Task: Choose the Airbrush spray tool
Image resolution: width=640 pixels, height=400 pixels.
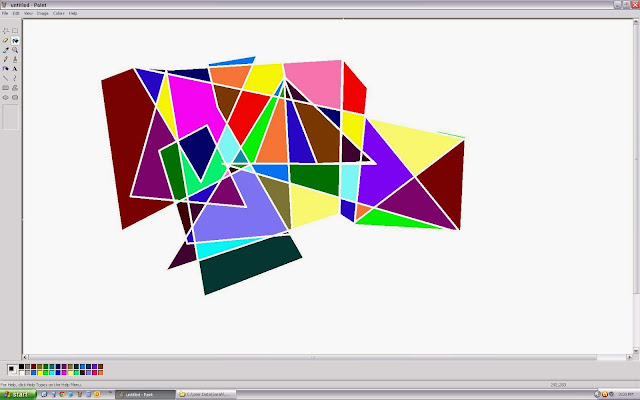Action: (6, 69)
